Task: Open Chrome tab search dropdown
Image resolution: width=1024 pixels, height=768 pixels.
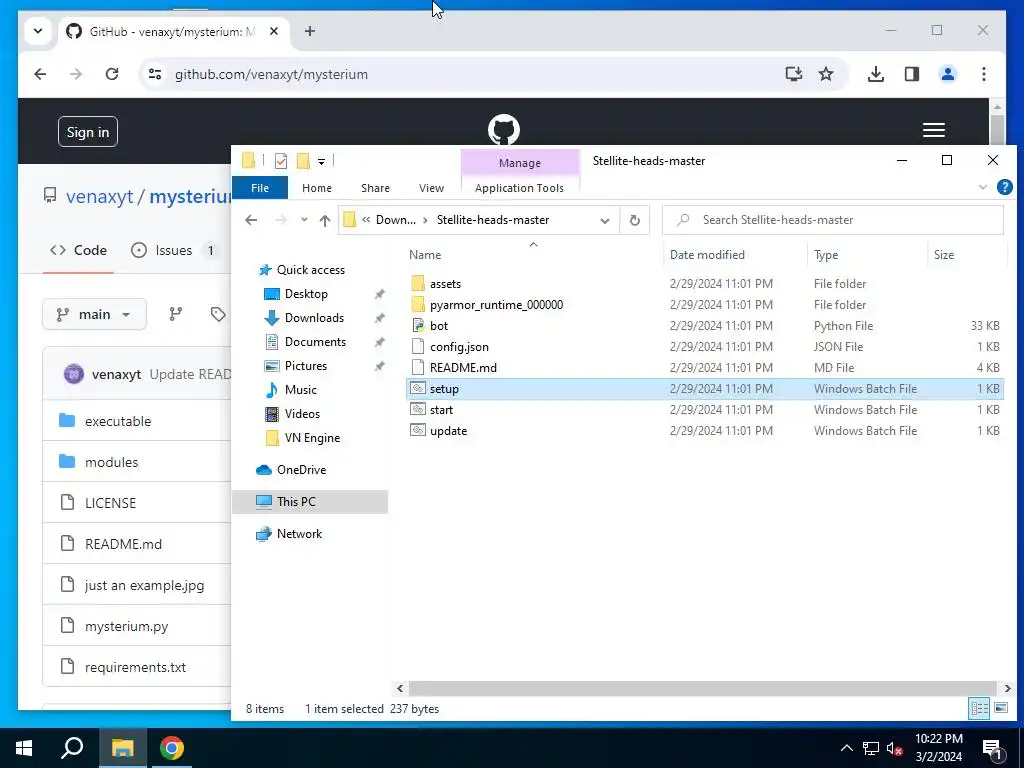Action: (38, 31)
